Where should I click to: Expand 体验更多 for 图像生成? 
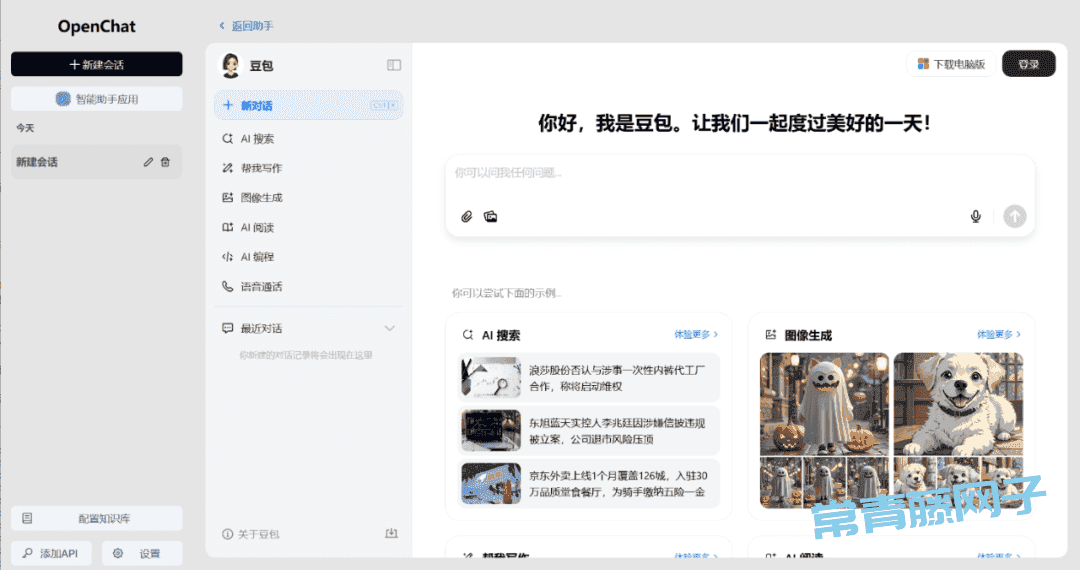[x=999, y=335]
